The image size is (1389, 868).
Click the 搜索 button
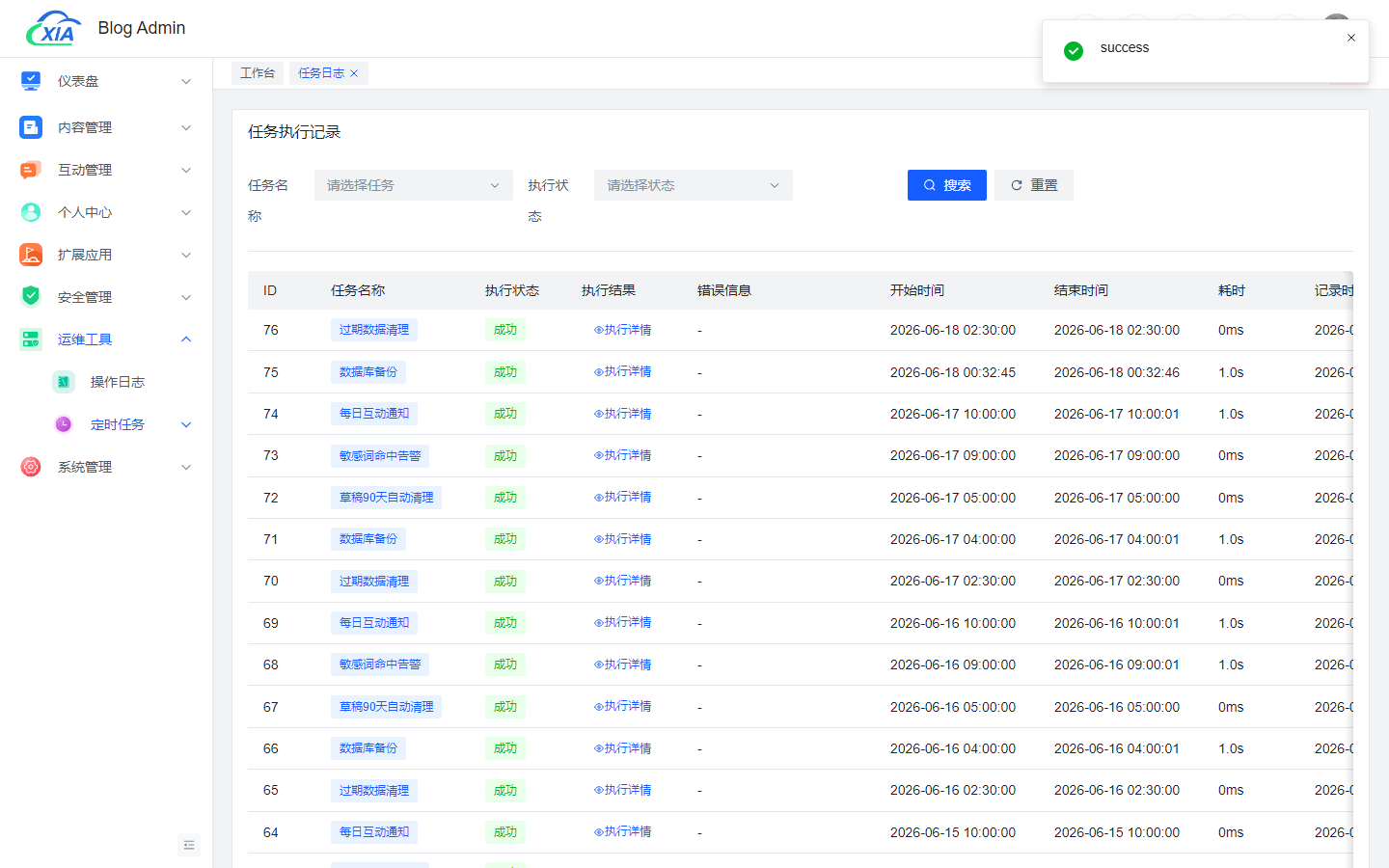[947, 185]
